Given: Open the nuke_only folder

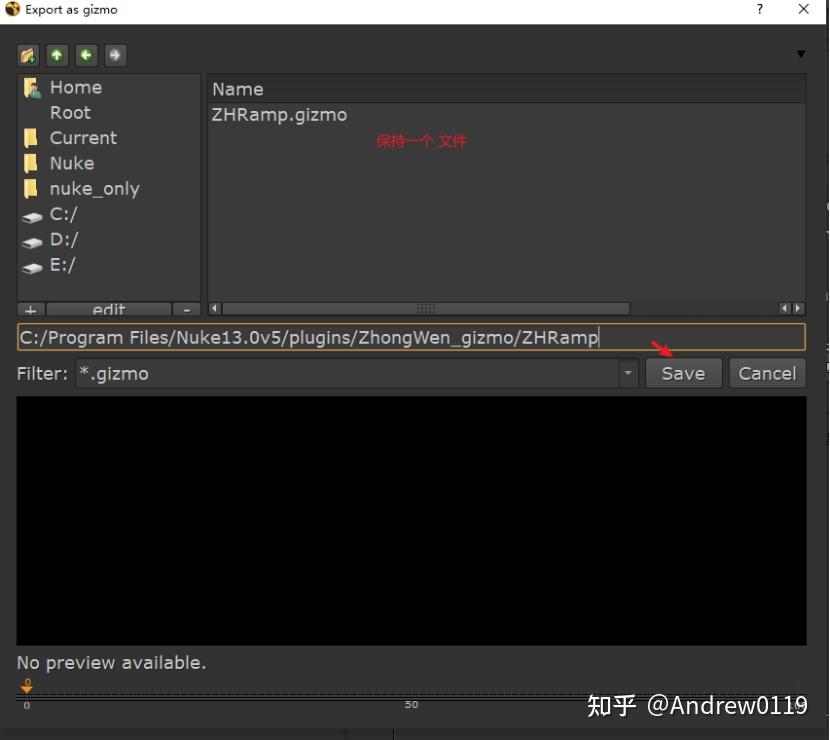Looking at the screenshot, I should point(94,188).
